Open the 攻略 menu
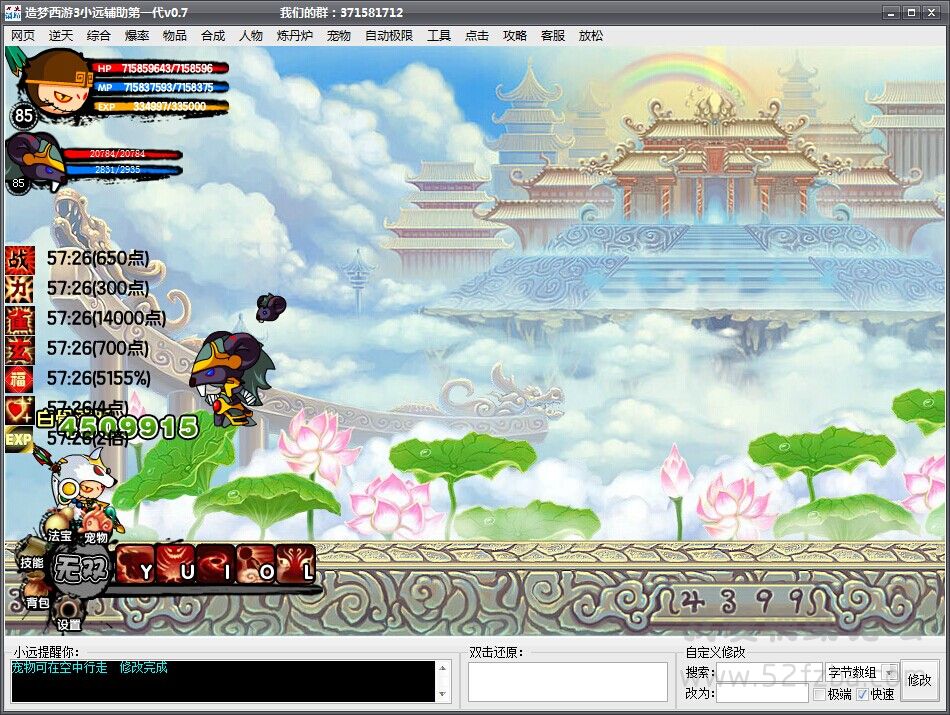Image resolution: width=950 pixels, height=715 pixels. (x=515, y=36)
